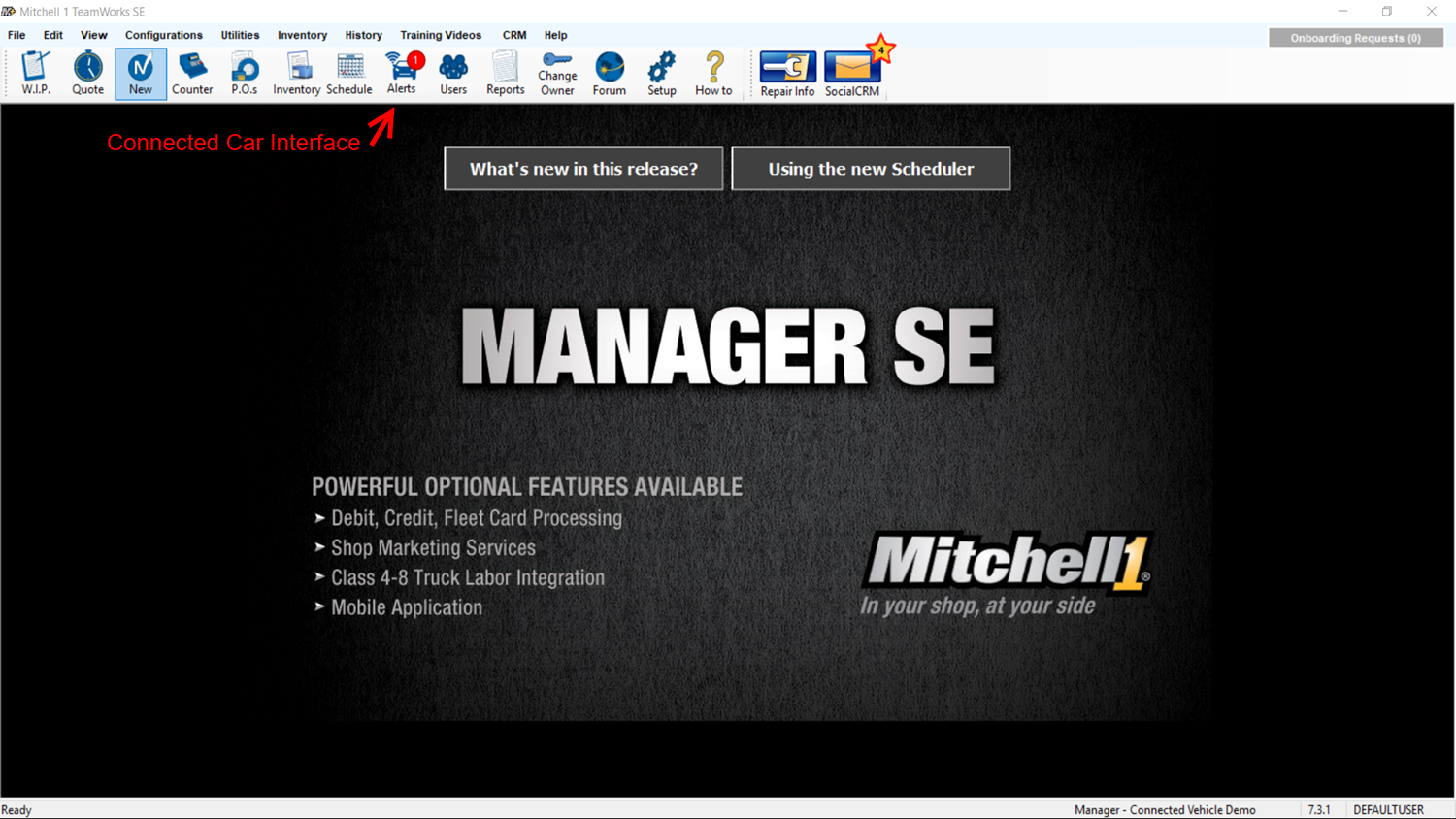Open the W.I.P. work in progress screen
Screen dimensions: 1456x819
click(x=35, y=73)
